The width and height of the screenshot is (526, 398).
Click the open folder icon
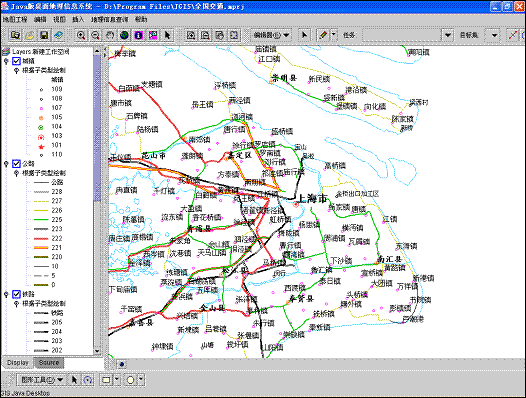(x=30, y=35)
